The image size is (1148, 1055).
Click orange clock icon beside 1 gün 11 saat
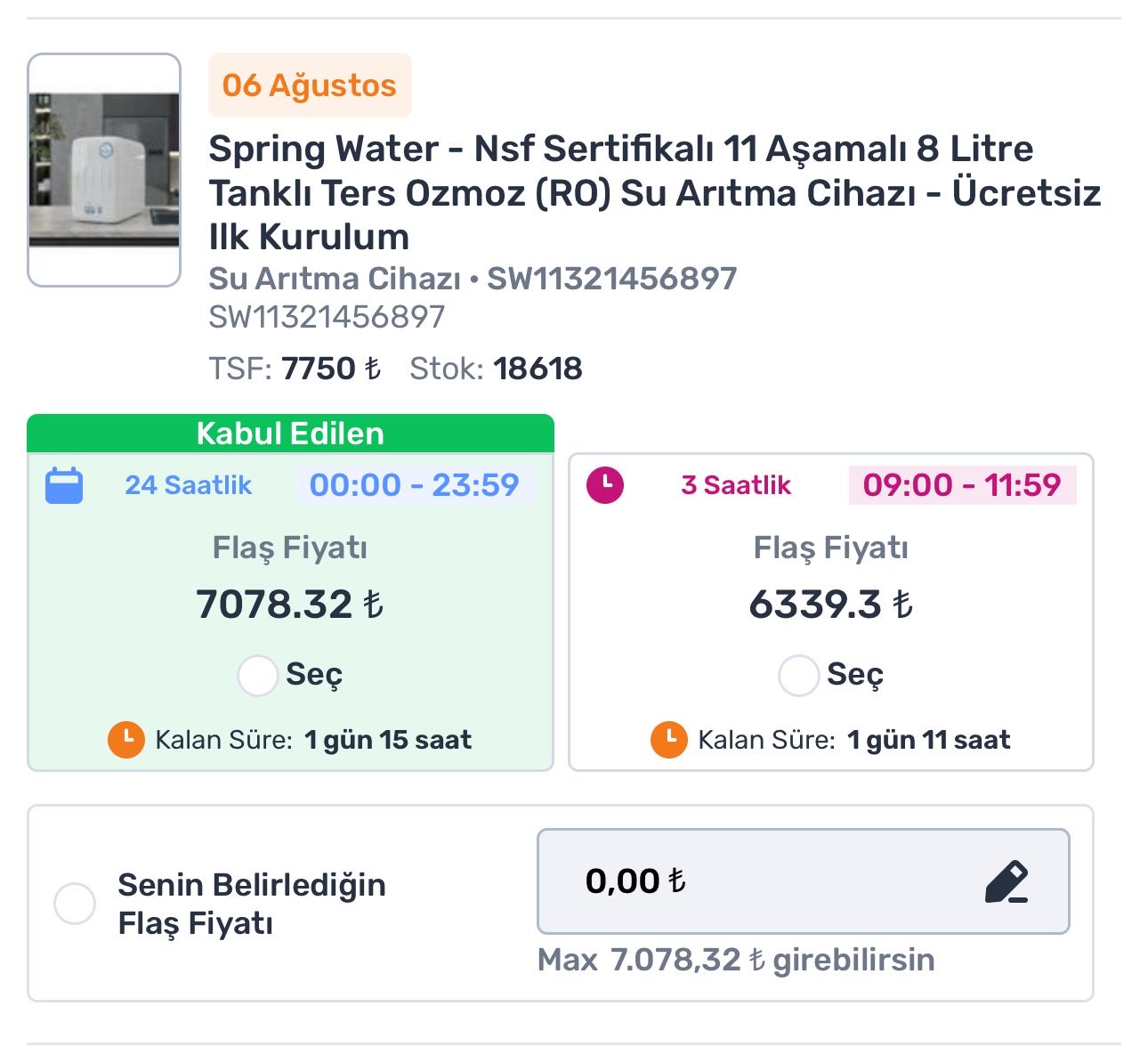[669, 739]
